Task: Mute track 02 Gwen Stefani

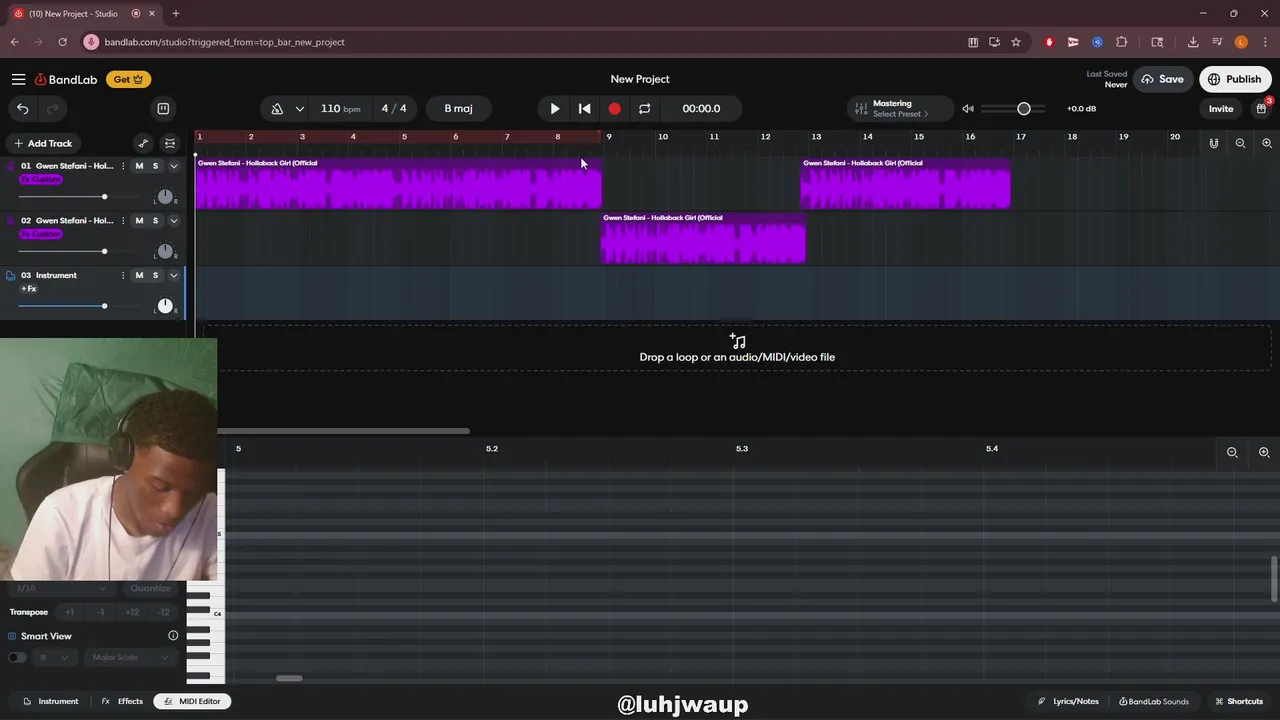Action: tap(139, 220)
